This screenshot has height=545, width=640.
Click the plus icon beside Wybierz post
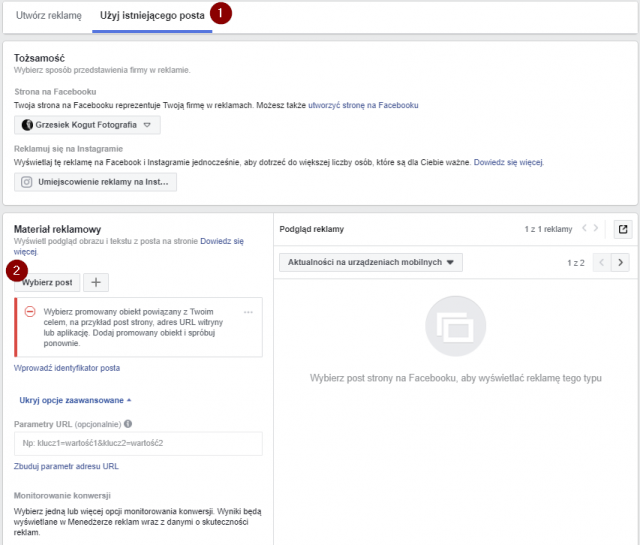point(96,283)
